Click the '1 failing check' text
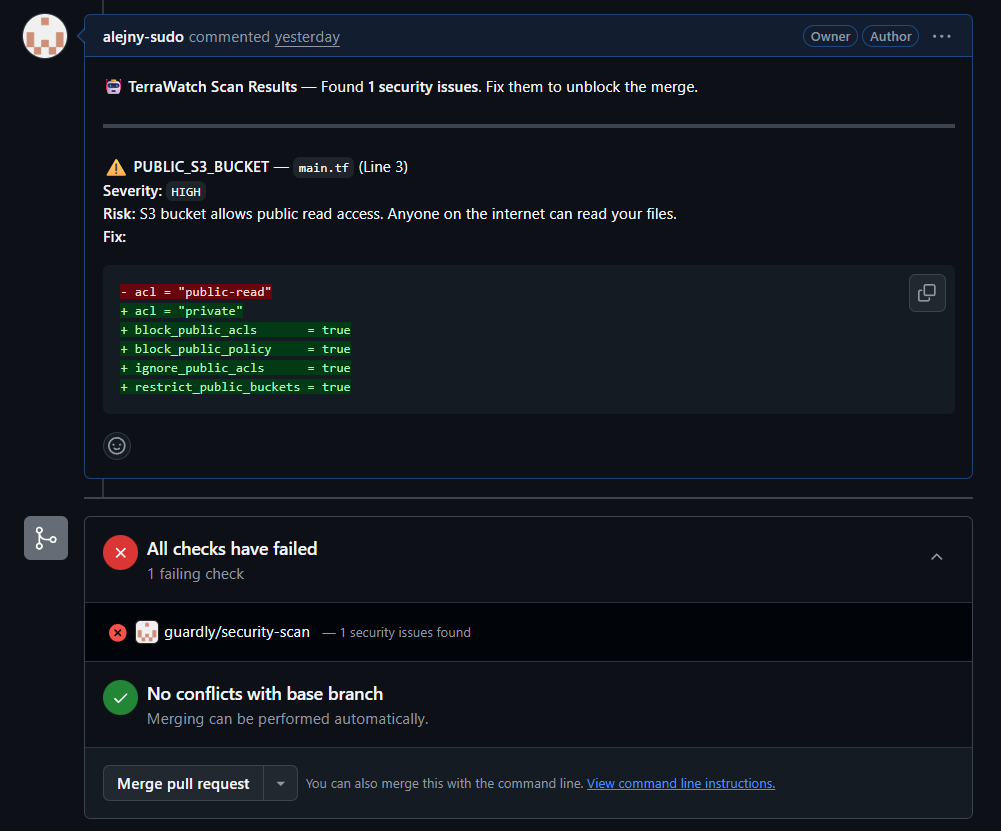The height and width of the screenshot is (831, 1001). [x=195, y=574]
